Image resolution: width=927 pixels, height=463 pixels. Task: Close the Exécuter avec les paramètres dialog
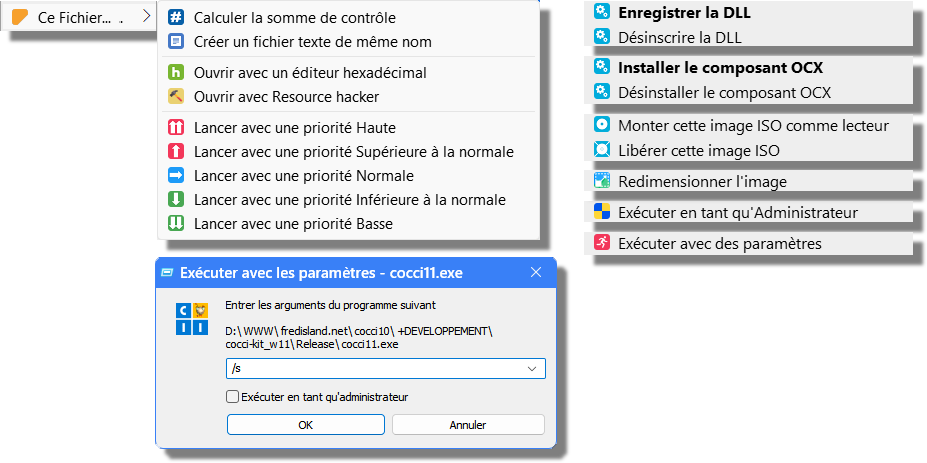click(536, 272)
